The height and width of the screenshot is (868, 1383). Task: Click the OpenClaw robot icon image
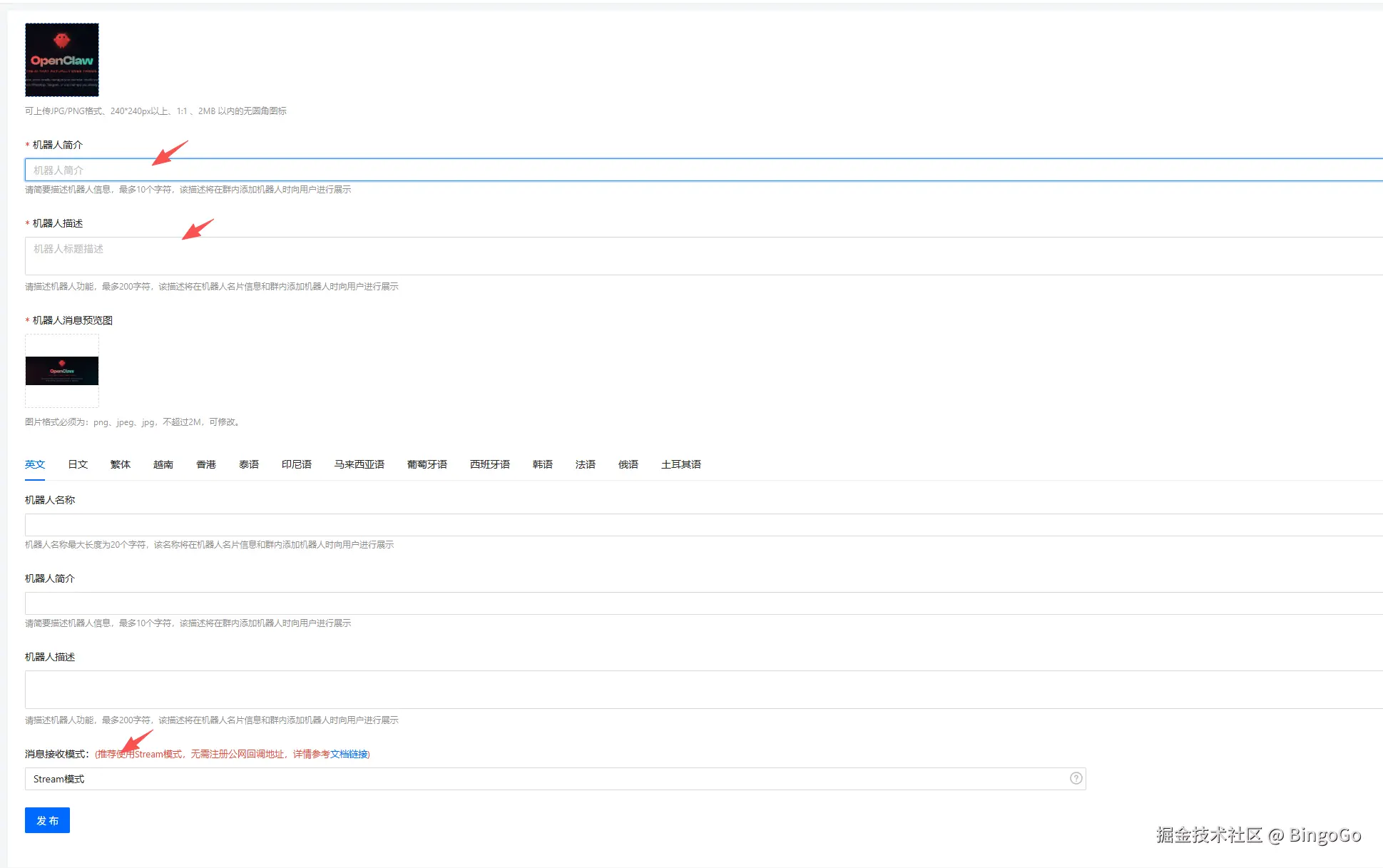pyautogui.click(x=62, y=60)
